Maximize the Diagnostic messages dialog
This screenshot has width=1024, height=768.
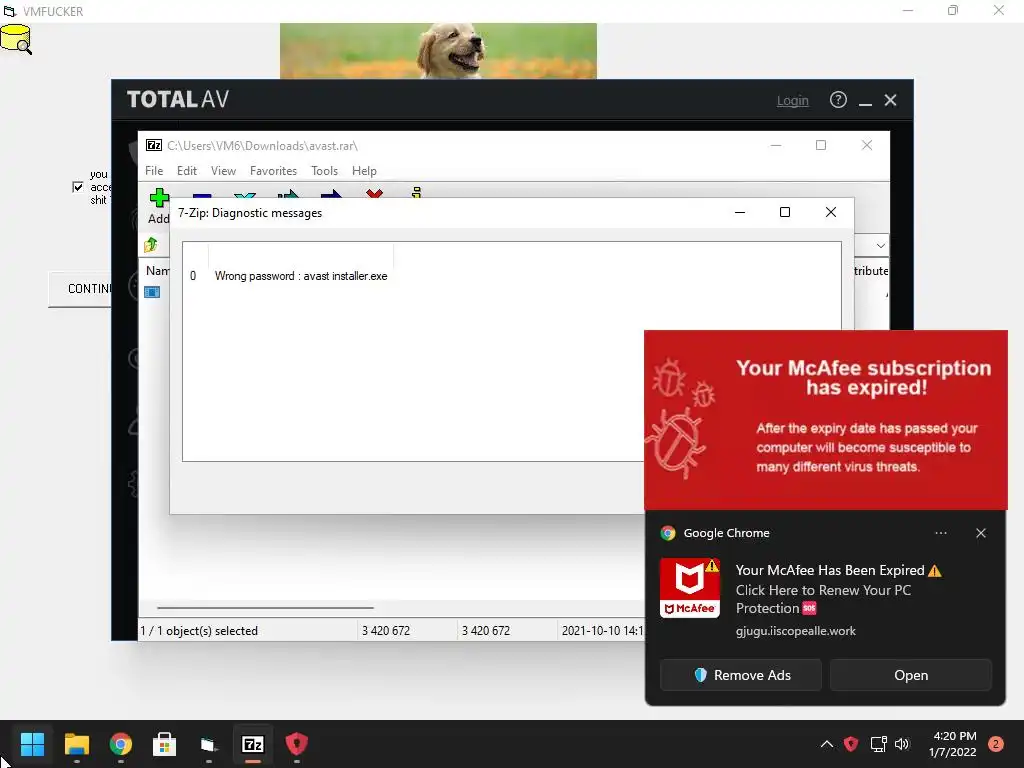tap(785, 212)
